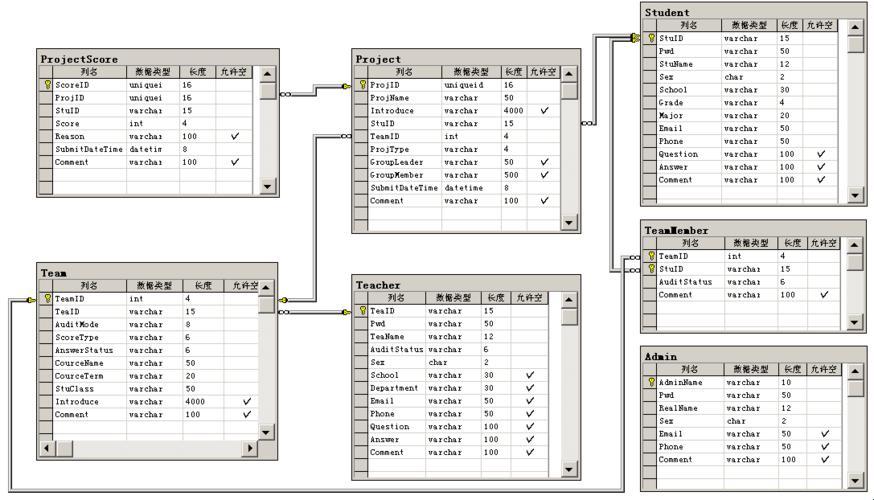
Task: Click the scroll down arrow in Admin table
Action: pyautogui.click(x=856, y=480)
